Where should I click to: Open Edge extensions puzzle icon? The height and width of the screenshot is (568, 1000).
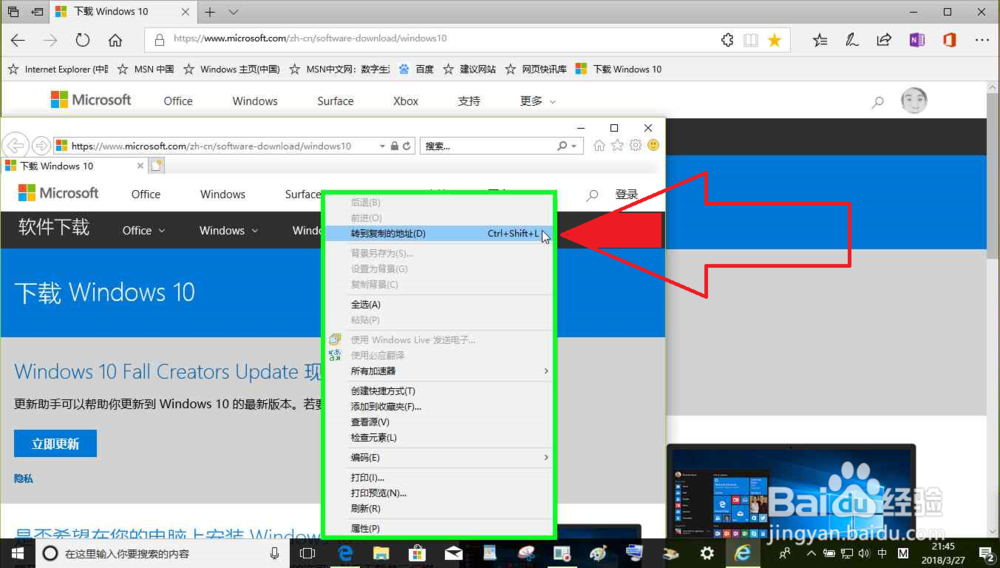(x=727, y=40)
